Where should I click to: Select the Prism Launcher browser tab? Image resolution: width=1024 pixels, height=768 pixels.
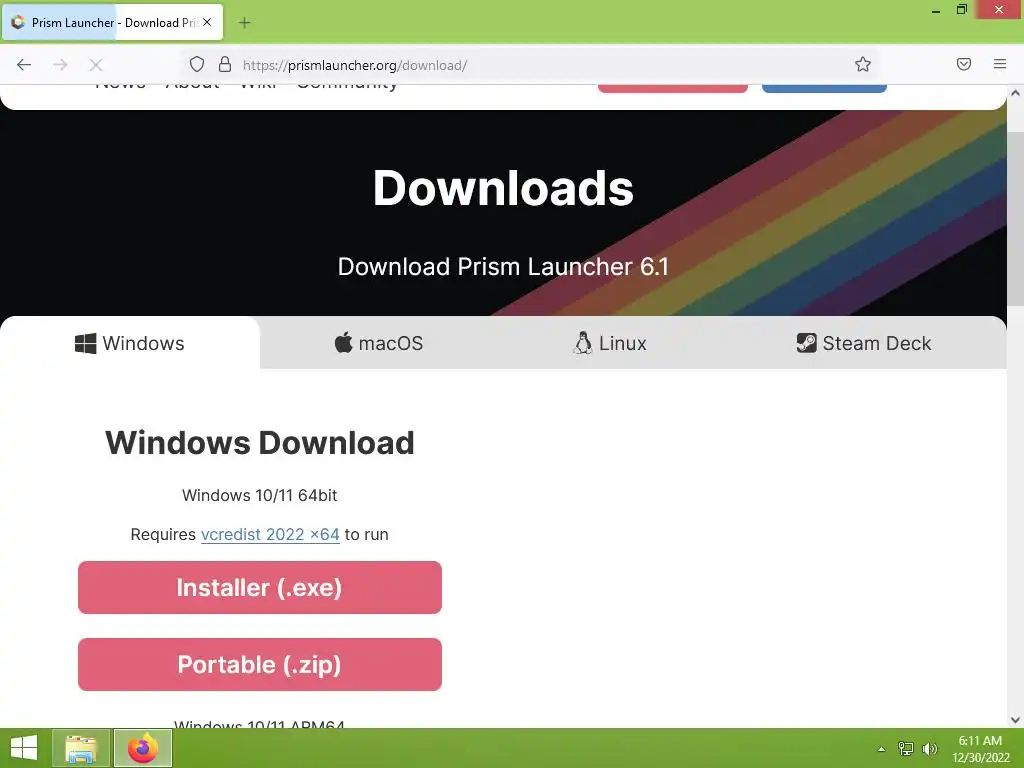113,22
